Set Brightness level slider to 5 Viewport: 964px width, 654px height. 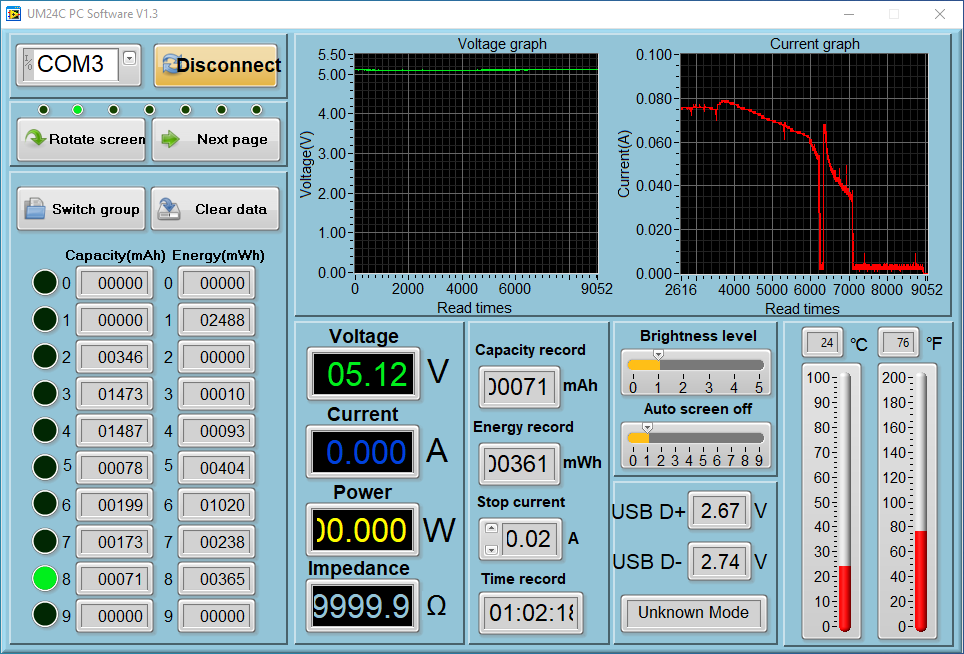click(x=759, y=365)
